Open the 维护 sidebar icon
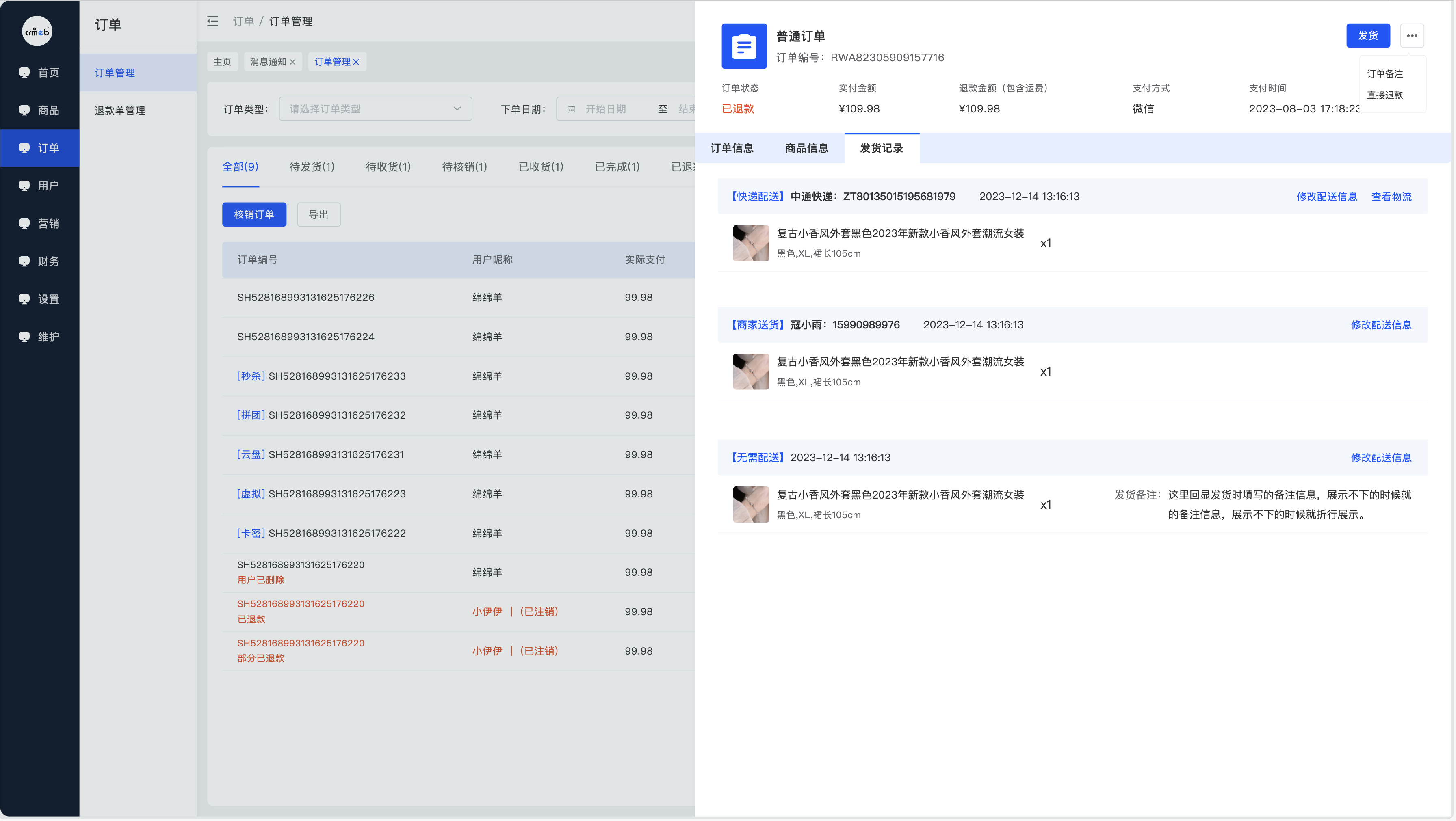This screenshot has width=1456, height=821. (24, 337)
